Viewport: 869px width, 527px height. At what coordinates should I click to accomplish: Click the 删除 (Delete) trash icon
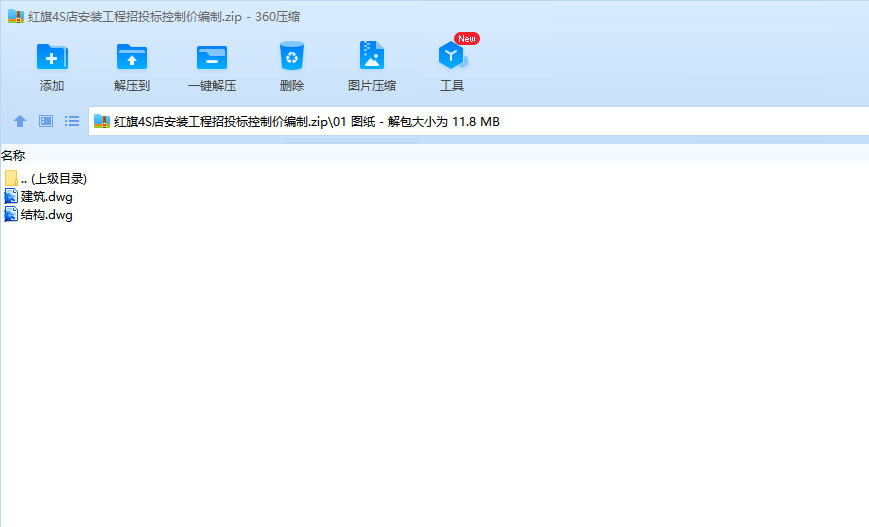pyautogui.click(x=292, y=56)
